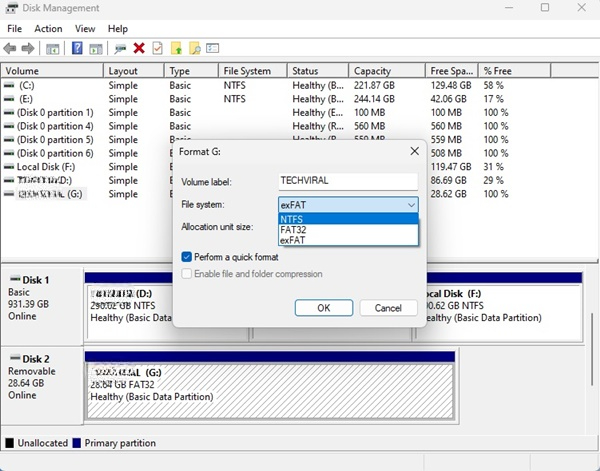Click the folder with green arrow icon

[176, 49]
